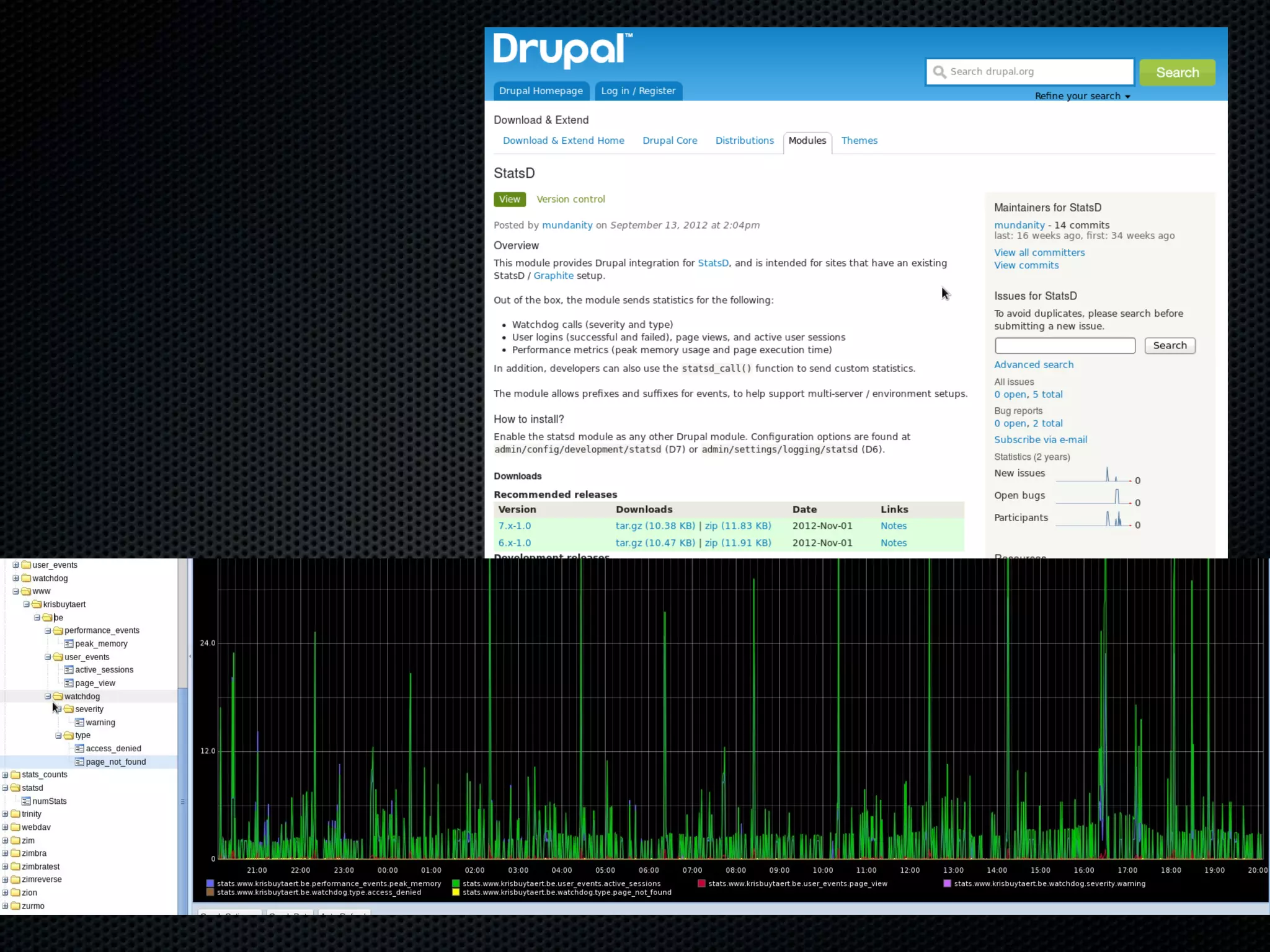The width and height of the screenshot is (1270, 952).
Task: Expand the zimbra tree folder
Action: [6, 853]
